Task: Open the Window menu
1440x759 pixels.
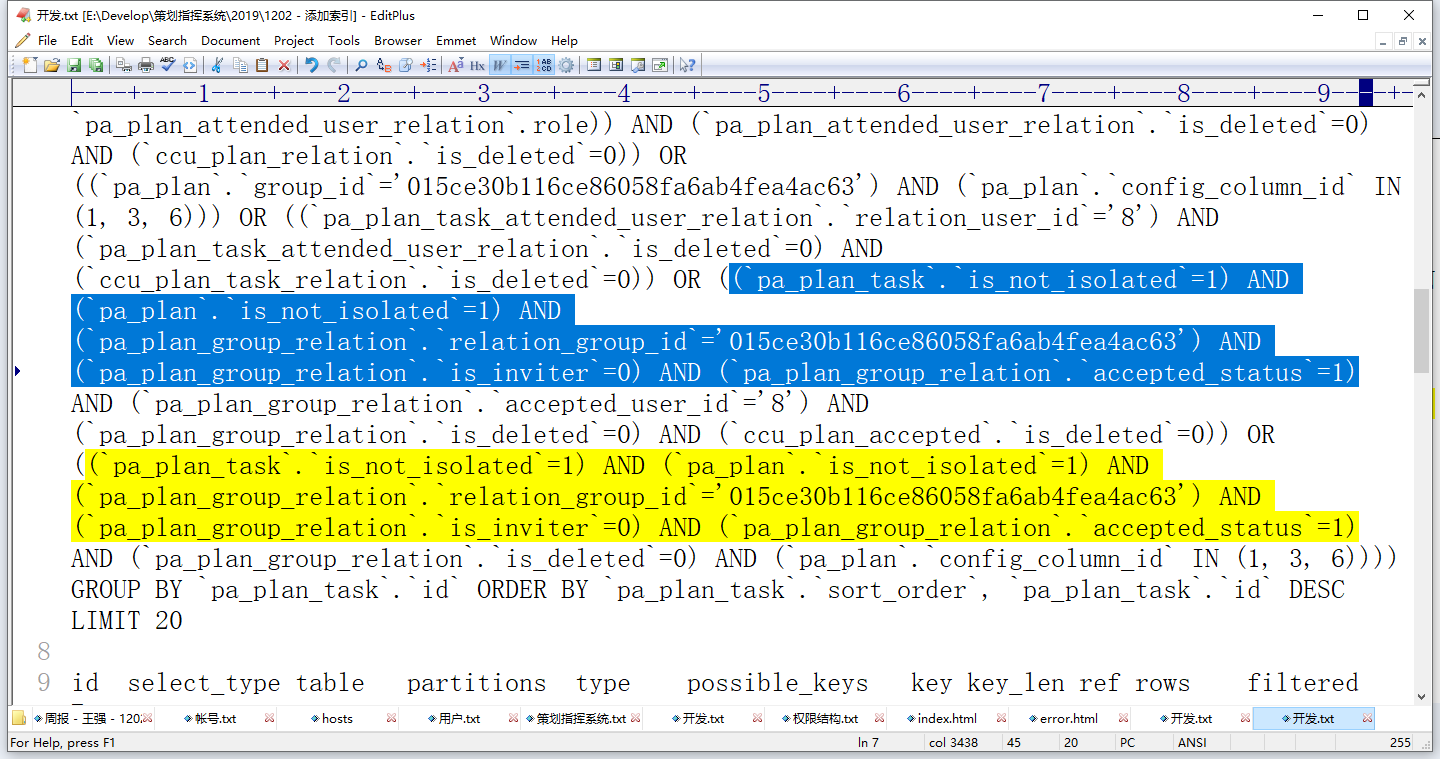Action: click(514, 41)
